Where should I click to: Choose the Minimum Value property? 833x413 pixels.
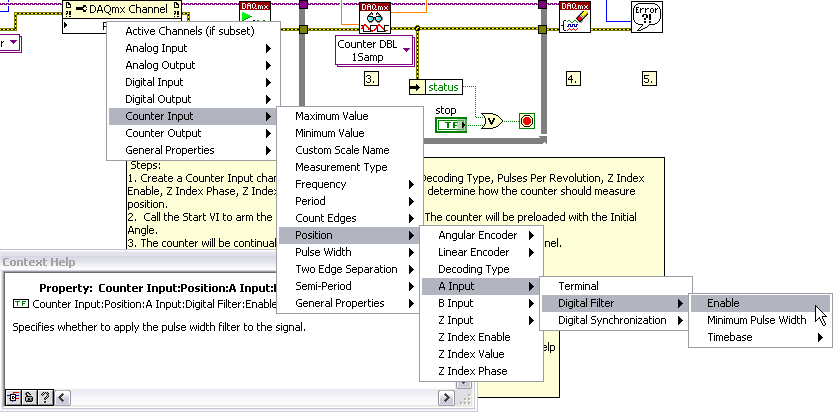pyautogui.click(x=350, y=133)
